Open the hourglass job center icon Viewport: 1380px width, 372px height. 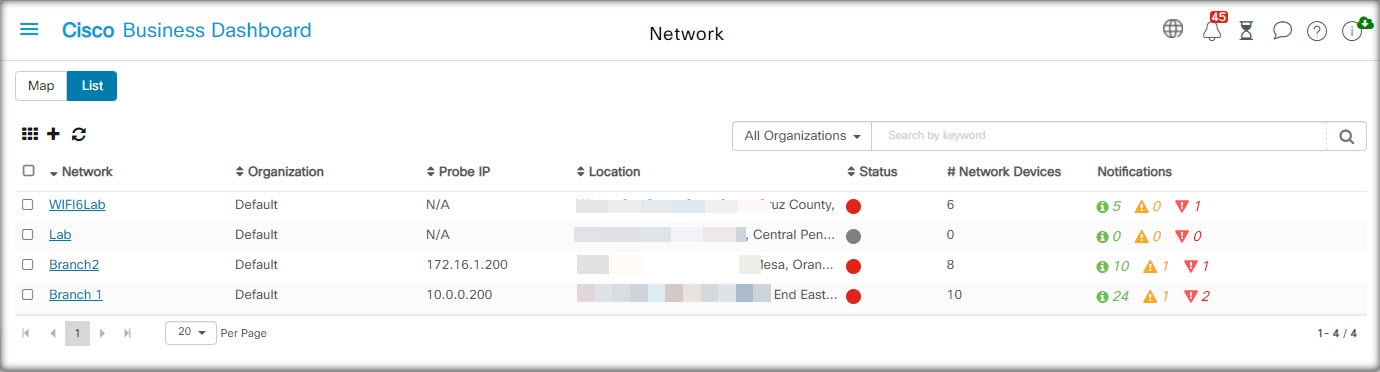(x=1246, y=31)
